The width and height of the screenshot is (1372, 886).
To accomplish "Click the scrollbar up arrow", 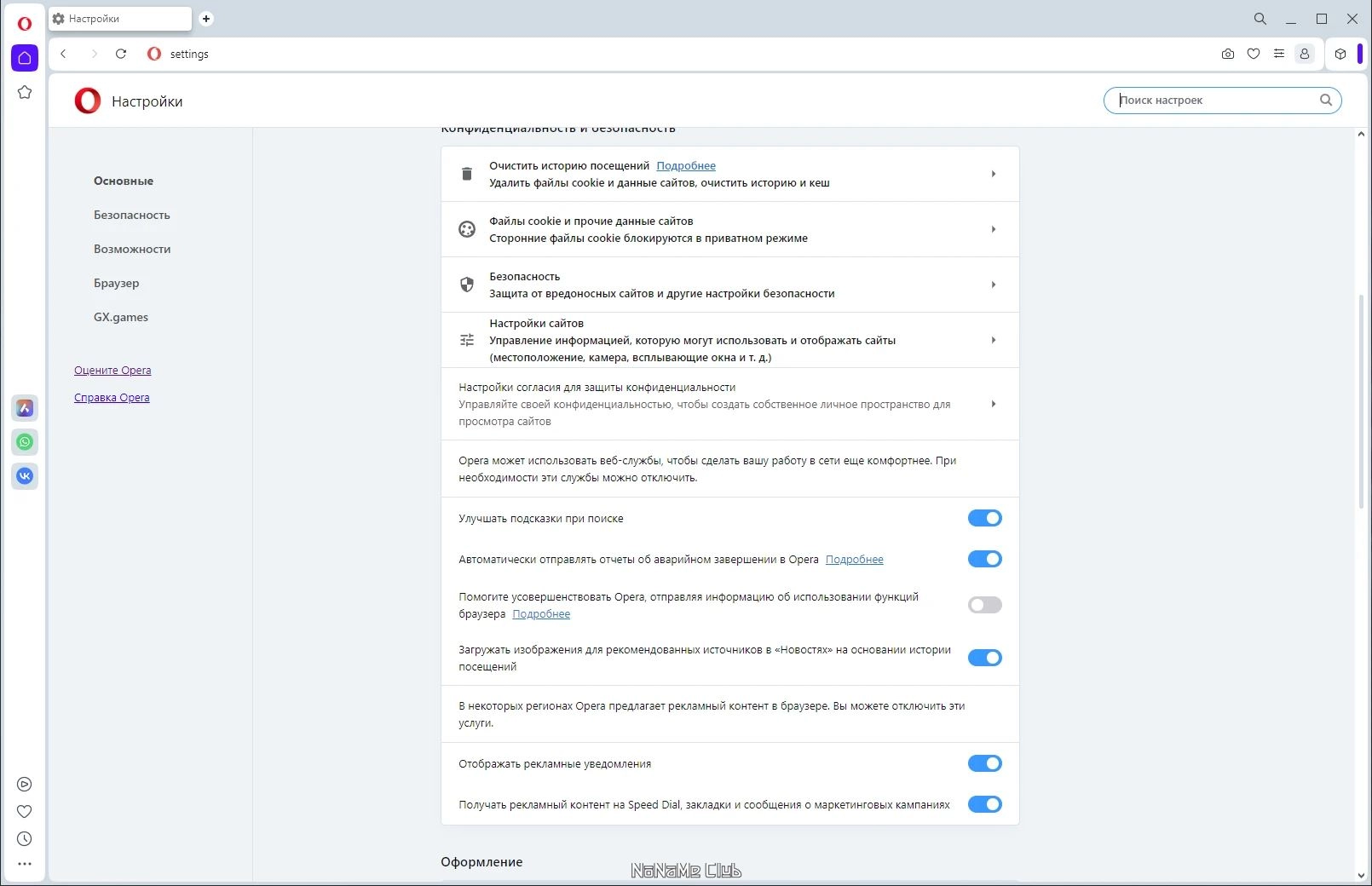I will click(1361, 134).
